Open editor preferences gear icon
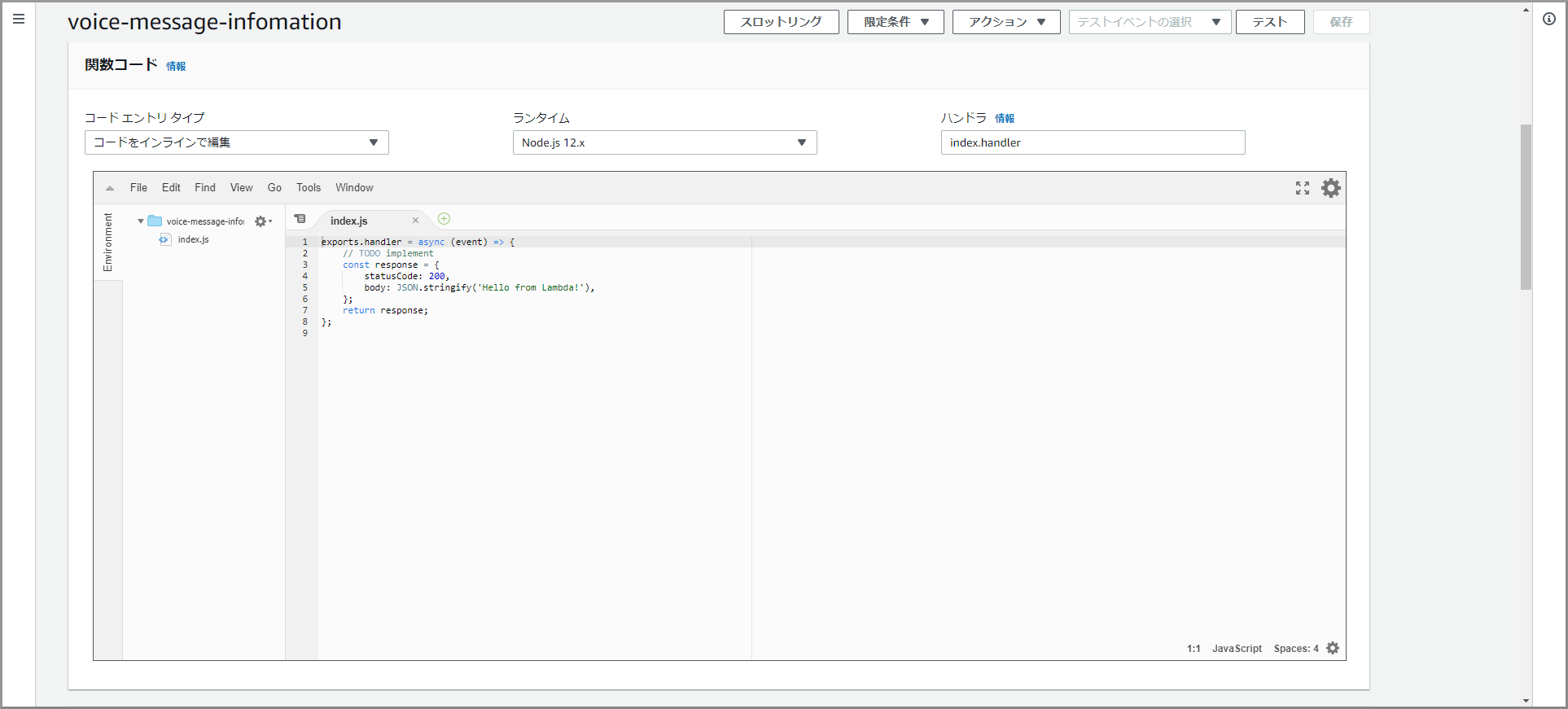The width and height of the screenshot is (1568, 709). tap(1331, 188)
